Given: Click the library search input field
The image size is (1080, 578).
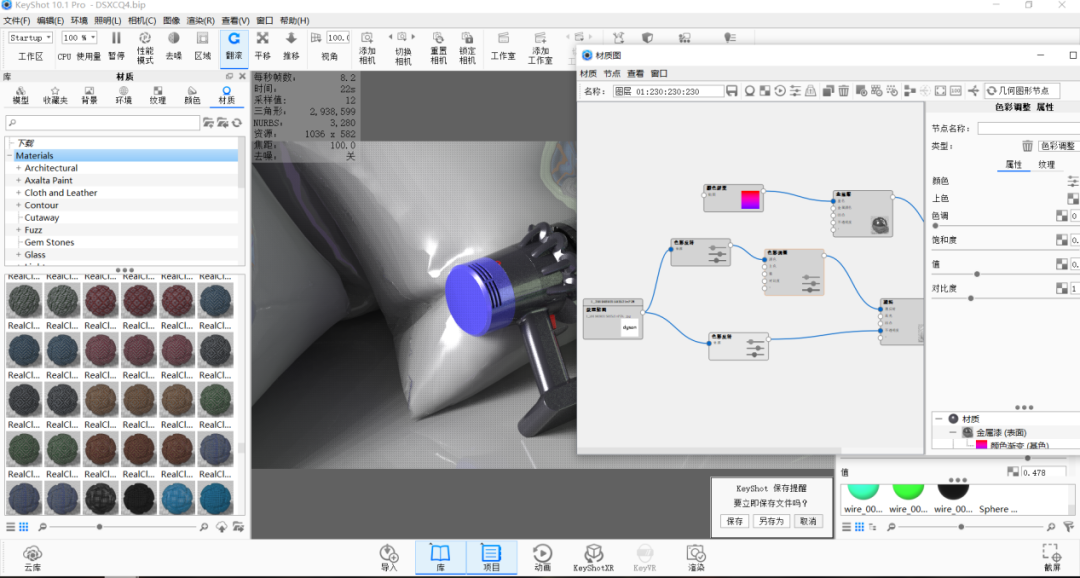Looking at the screenshot, I should click(103, 123).
